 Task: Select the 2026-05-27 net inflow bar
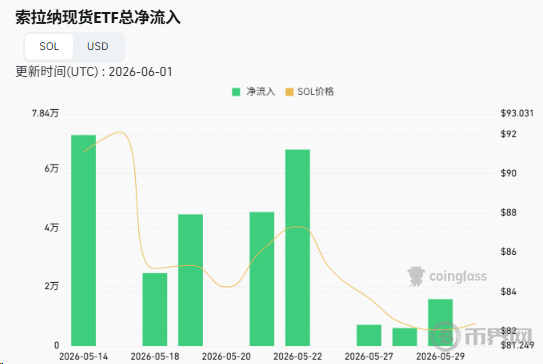click(x=369, y=335)
